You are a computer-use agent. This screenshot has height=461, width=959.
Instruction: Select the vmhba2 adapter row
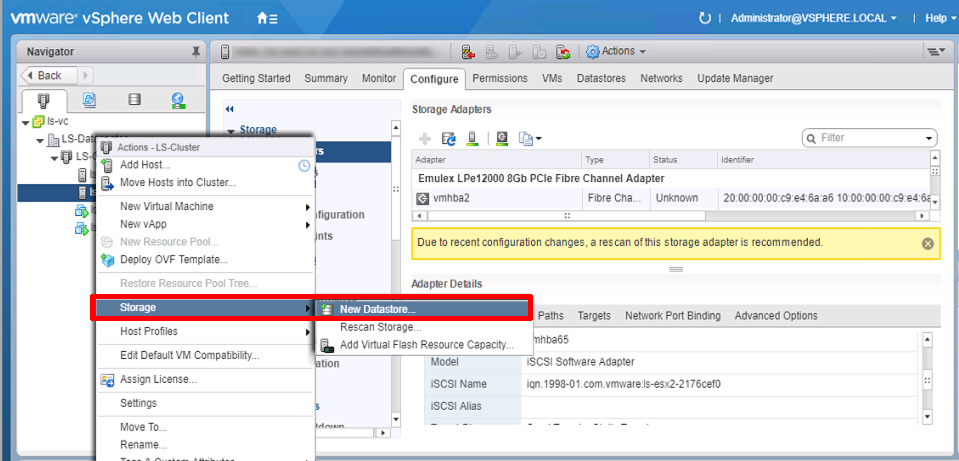(x=671, y=198)
